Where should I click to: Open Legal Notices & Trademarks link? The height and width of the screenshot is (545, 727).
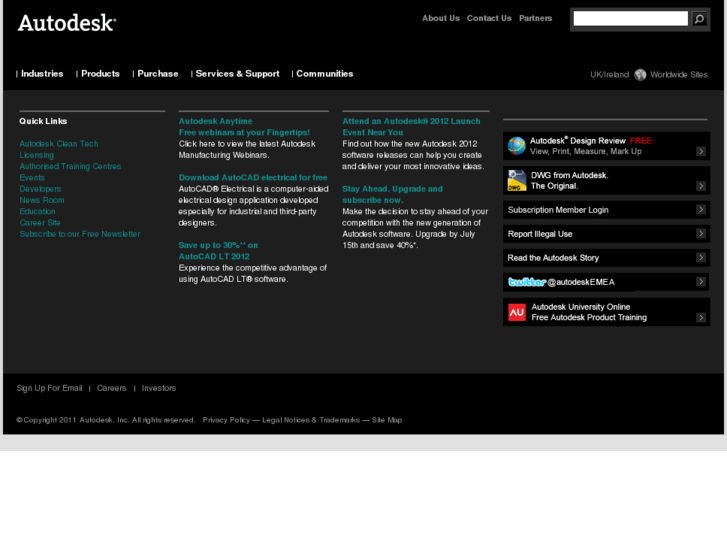(x=311, y=420)
